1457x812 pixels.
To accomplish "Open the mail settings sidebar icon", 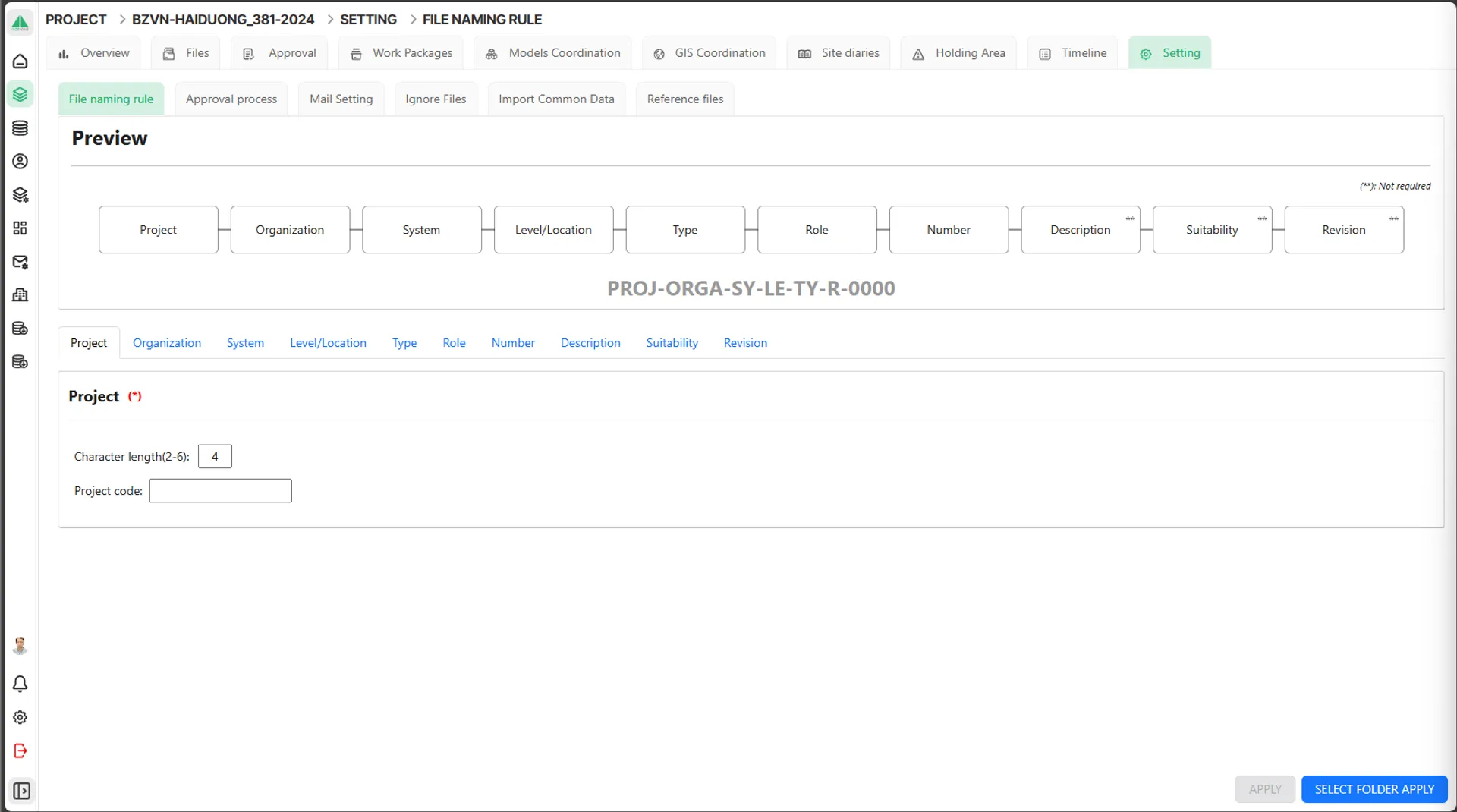I will [x=20, y=262].
